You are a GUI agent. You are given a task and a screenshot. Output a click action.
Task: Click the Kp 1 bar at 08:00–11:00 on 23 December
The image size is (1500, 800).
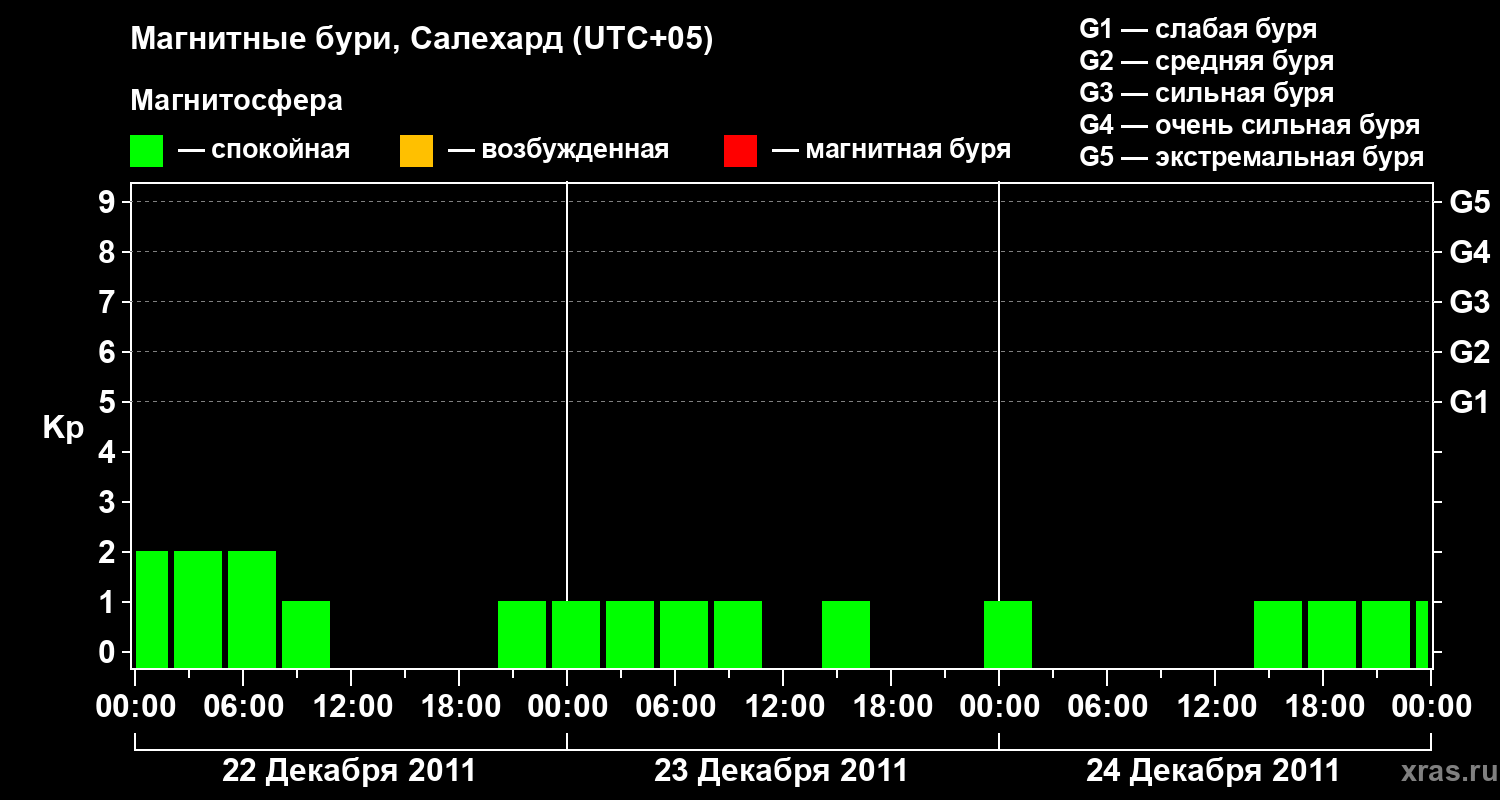click(x=738, y=634)
